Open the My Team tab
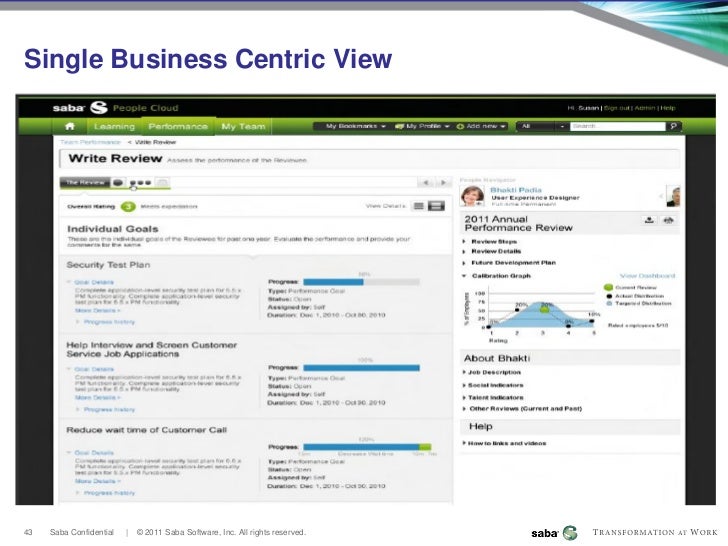The width and height of the screenshot is (728, 546). tap(243, 126)
